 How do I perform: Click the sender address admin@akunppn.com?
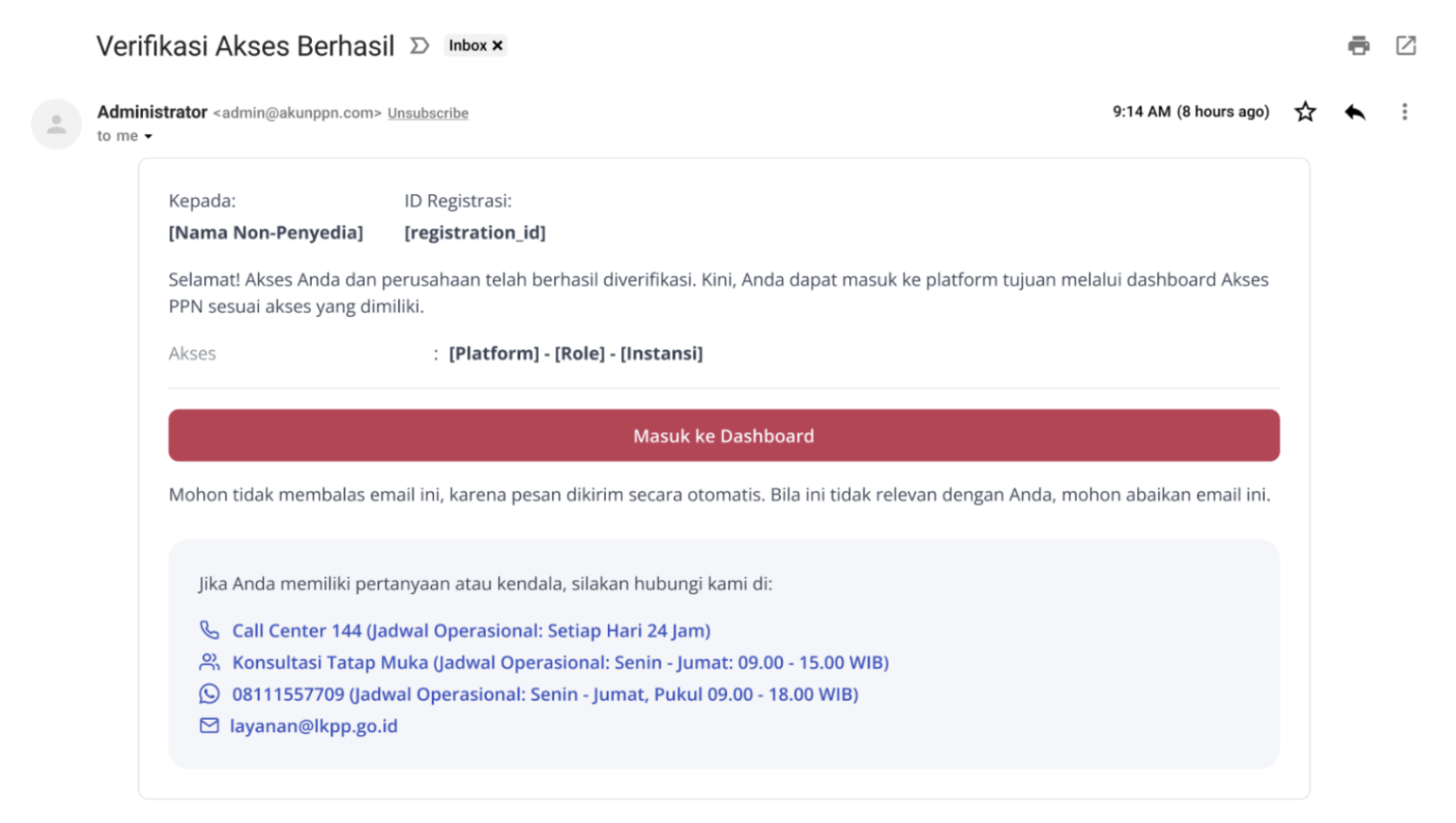297,113
